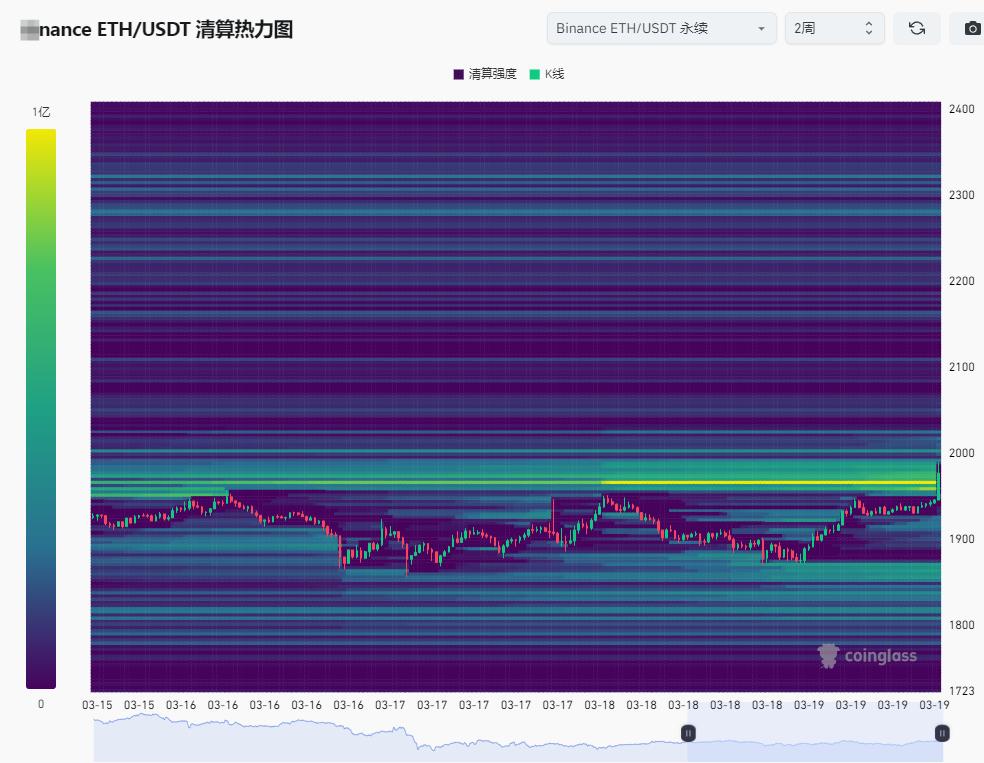Screen dimensions: 984x763
Task: Open the 2周 time range selector
Action: [835, 28]
